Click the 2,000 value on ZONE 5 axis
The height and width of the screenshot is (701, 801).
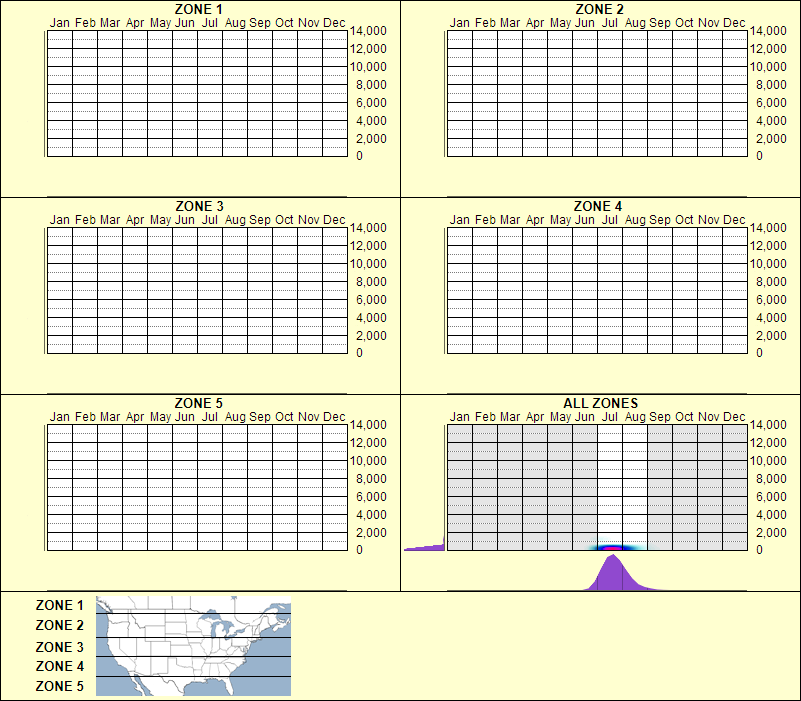(371, 532)
